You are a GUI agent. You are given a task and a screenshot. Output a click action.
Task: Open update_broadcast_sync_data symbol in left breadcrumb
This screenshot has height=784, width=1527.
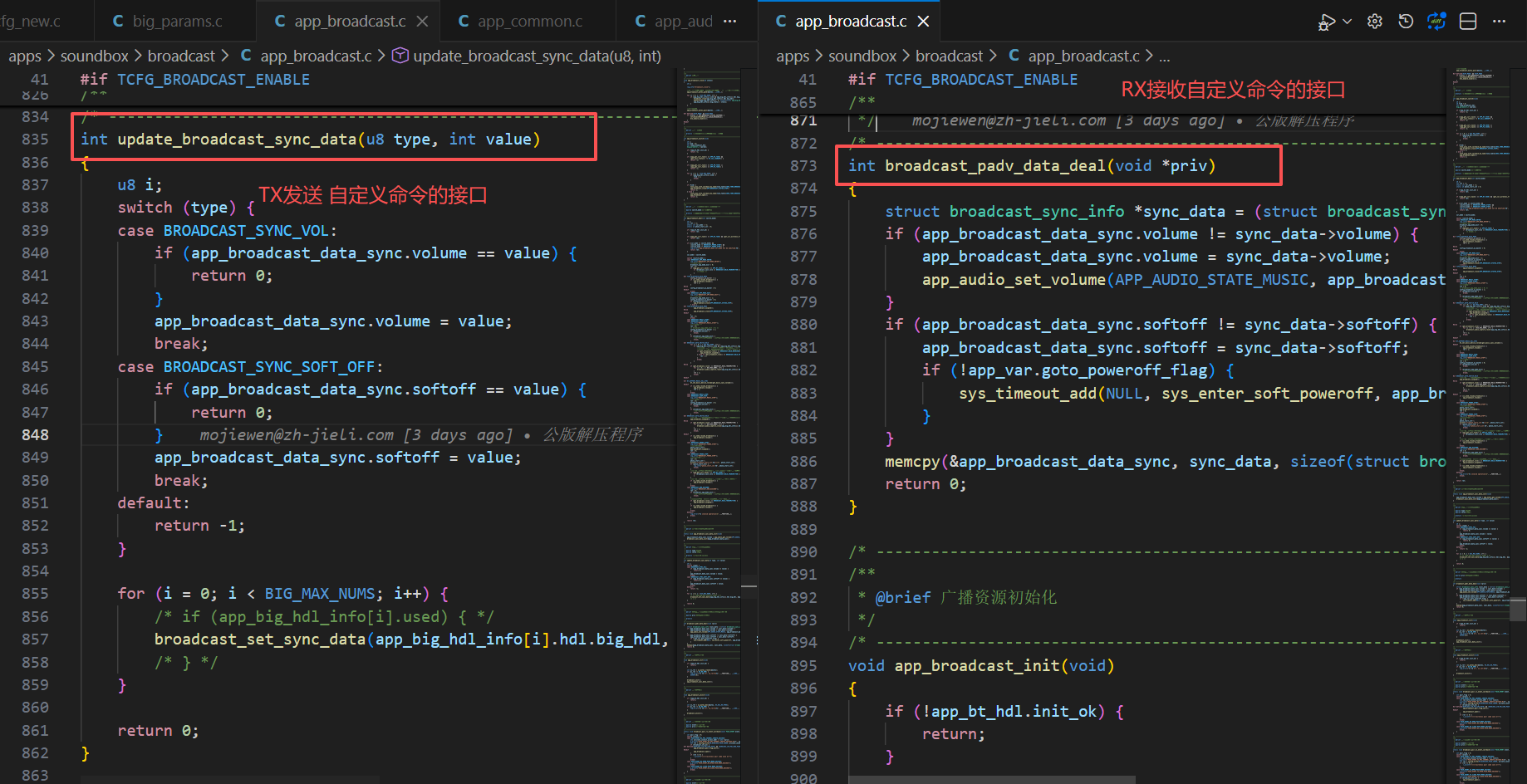(x=537, y=56)
